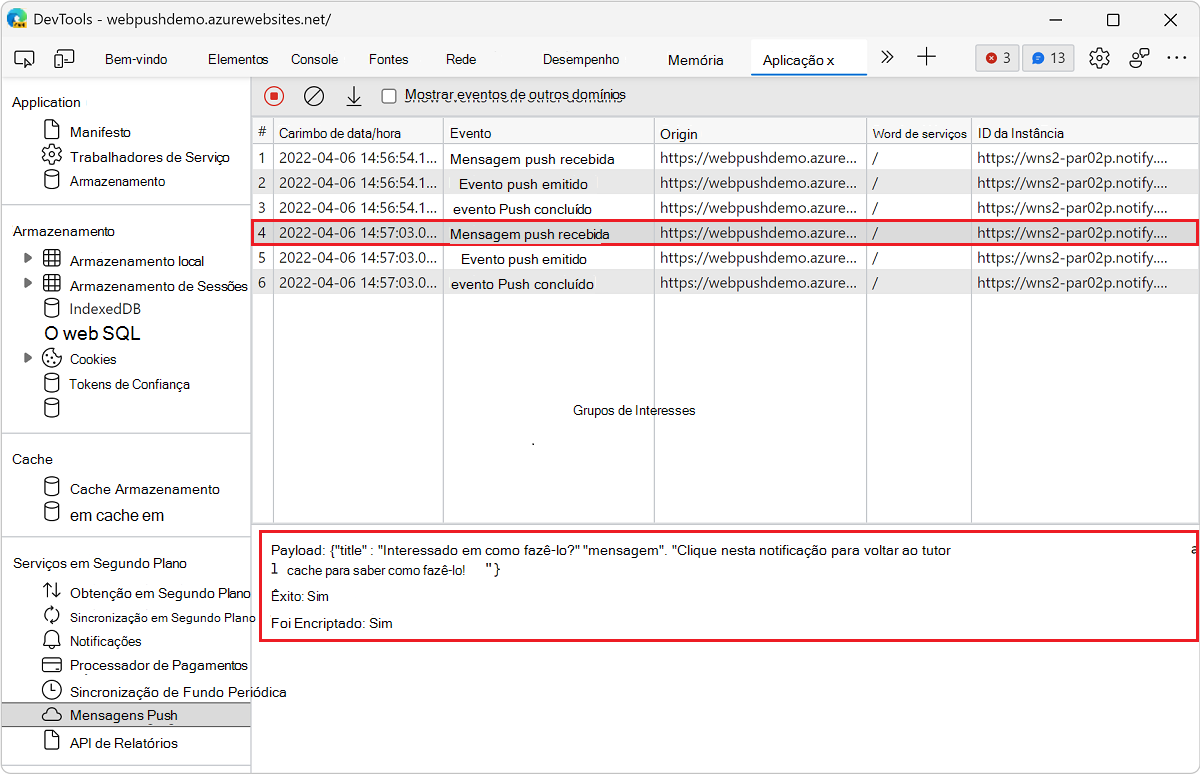This screenshot has width=1200, height=774.
Task: Click the download events arrow icon
Action: tap(353, 96)
